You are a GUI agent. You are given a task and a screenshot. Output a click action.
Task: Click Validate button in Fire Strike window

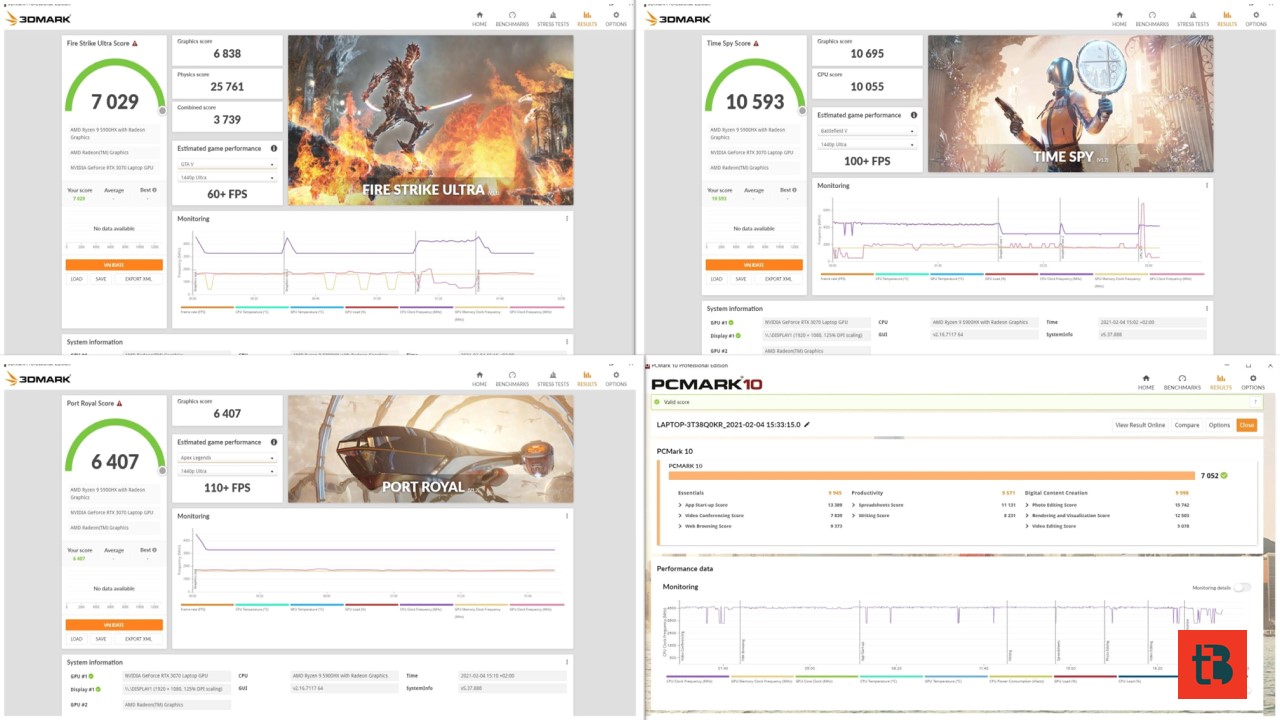pyautogui.click(x=114, y=265)
